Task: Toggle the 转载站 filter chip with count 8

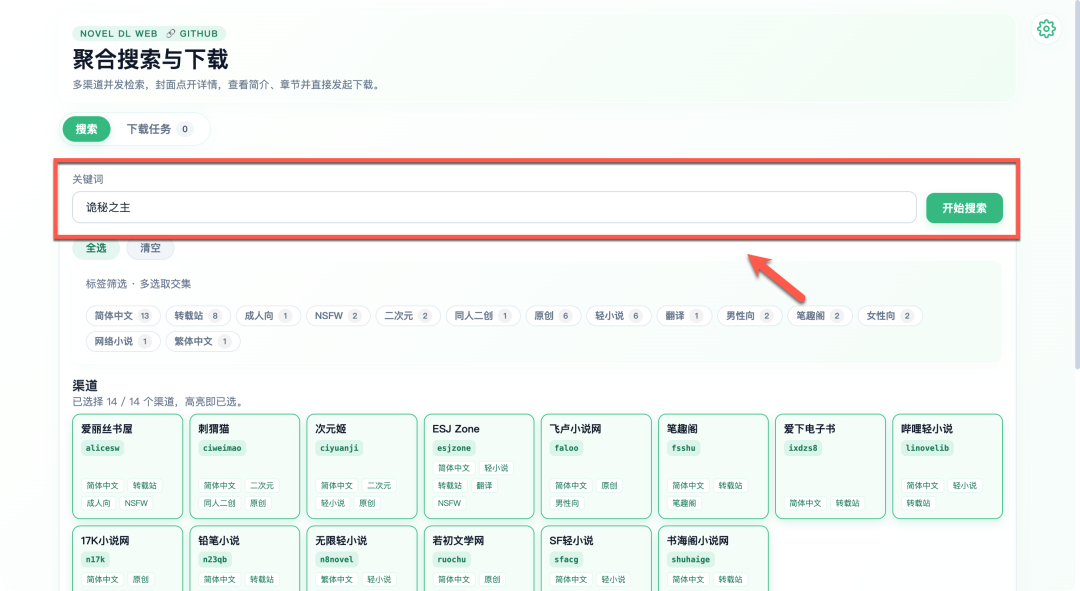Action: tap(197, 316)
